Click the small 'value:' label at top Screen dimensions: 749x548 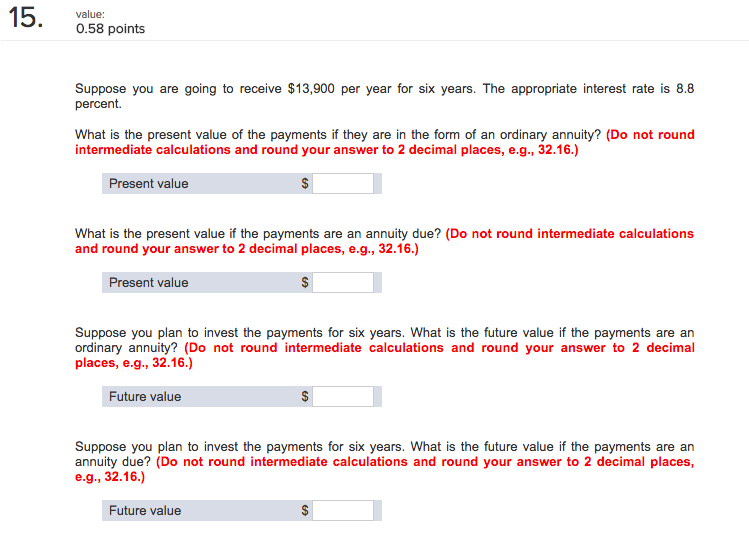(90, 14)
